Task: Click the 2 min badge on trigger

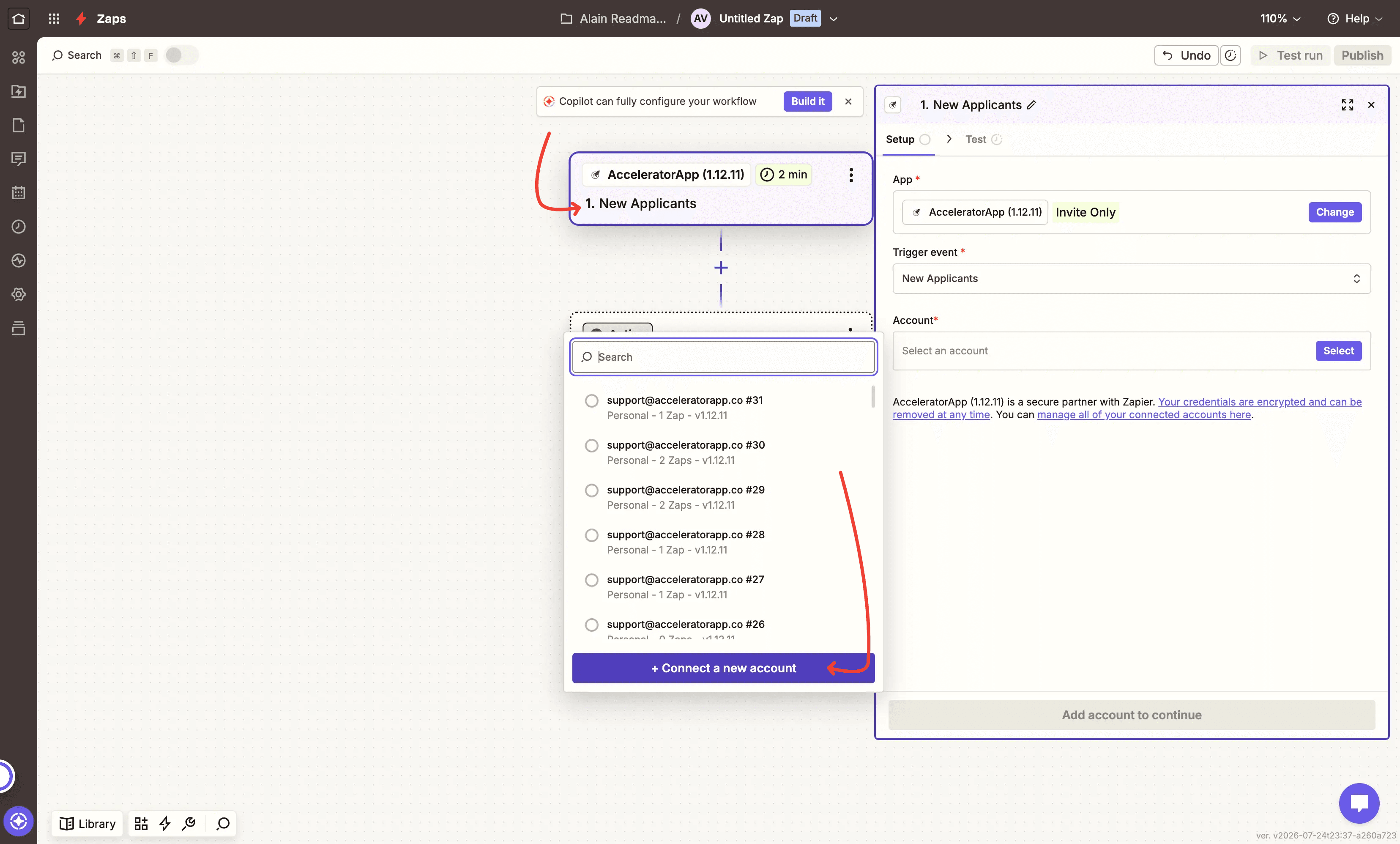Action: tap(784, 175)
